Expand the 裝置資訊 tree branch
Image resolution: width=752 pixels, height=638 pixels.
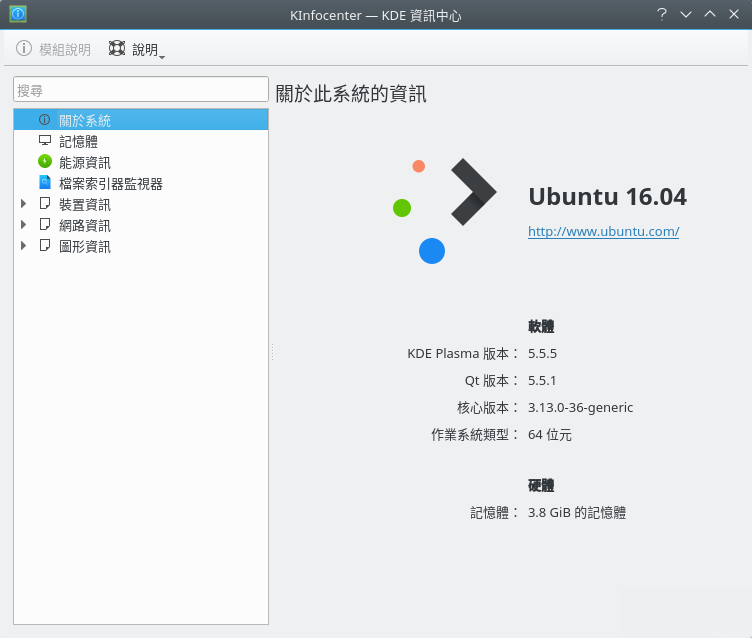click(23, 204)
